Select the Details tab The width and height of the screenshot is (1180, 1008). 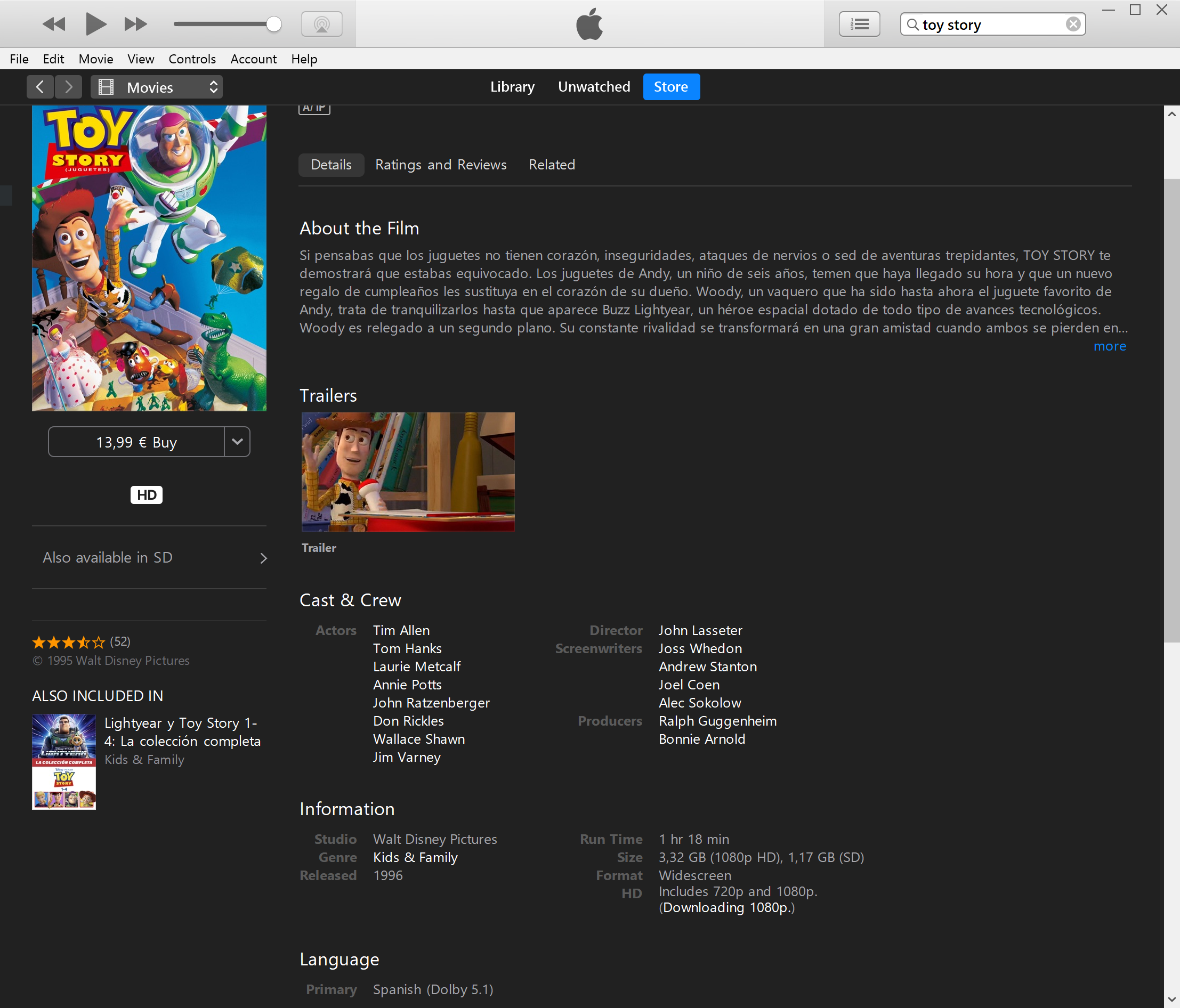331,165
